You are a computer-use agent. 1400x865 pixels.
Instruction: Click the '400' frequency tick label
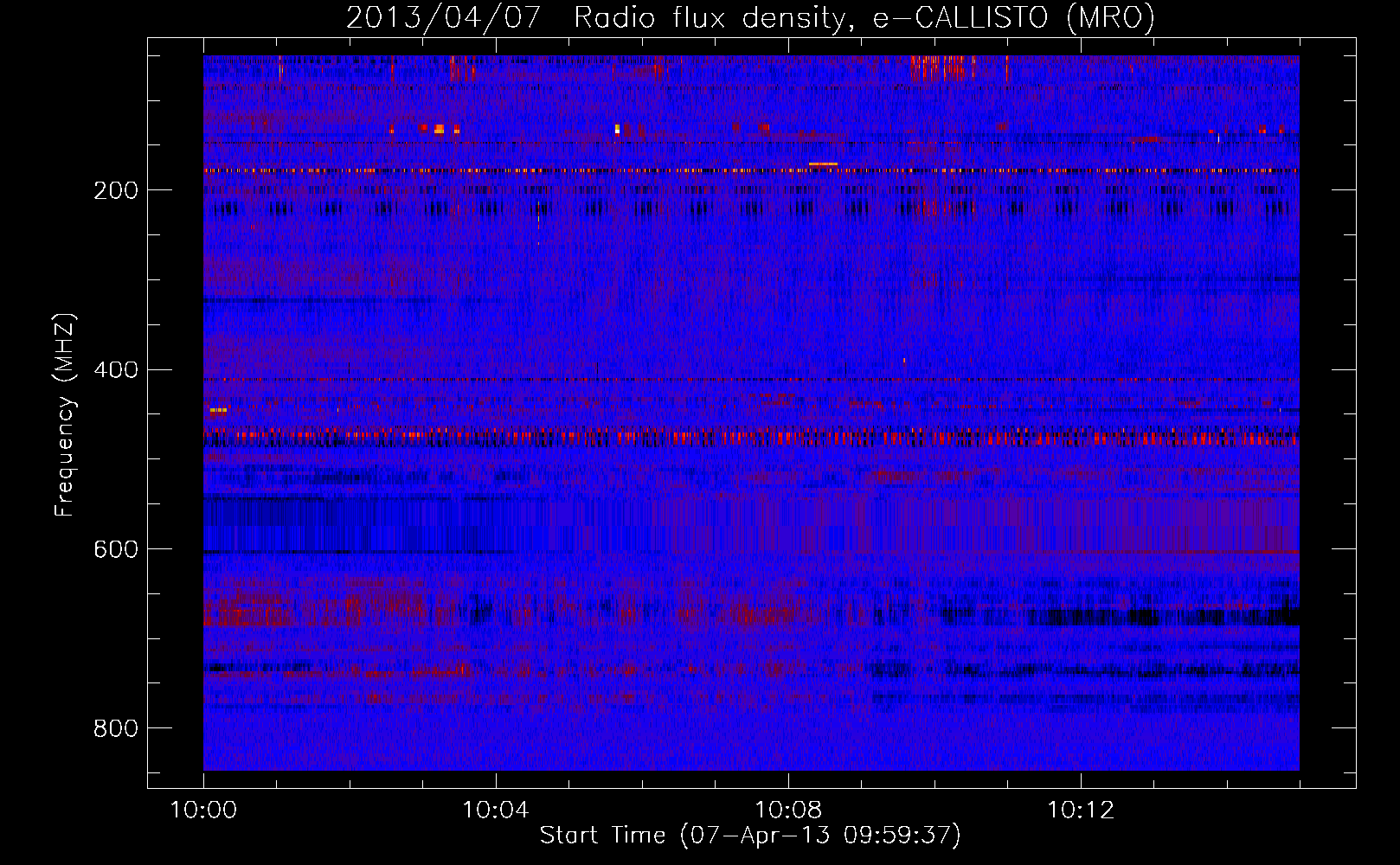[x=115, y=370]
